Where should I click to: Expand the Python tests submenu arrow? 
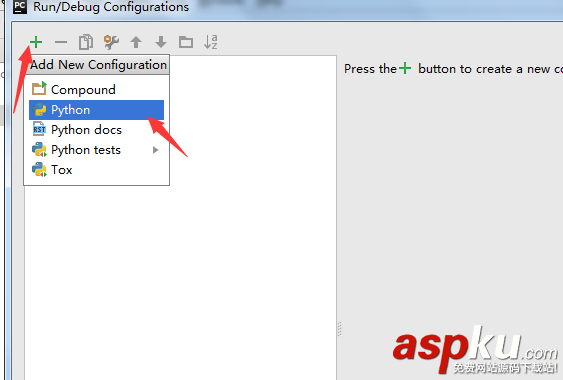[155, 150]
